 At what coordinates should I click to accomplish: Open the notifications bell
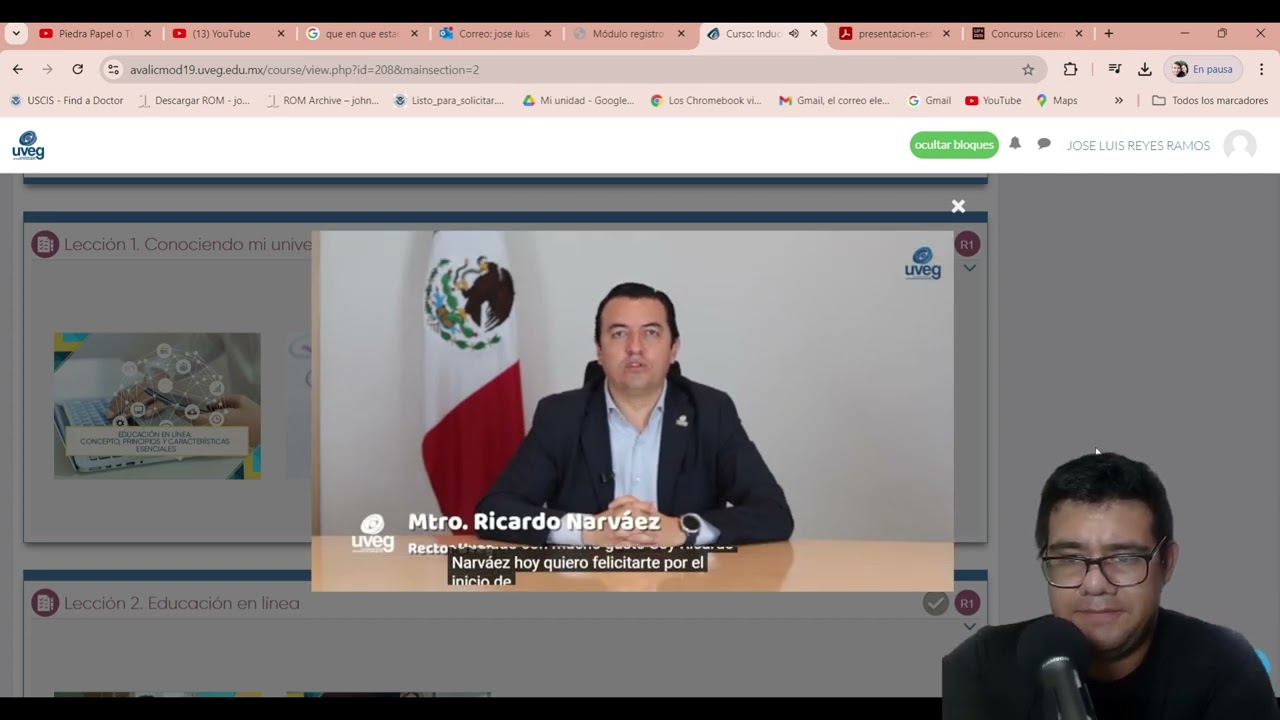pos(1015,144)
